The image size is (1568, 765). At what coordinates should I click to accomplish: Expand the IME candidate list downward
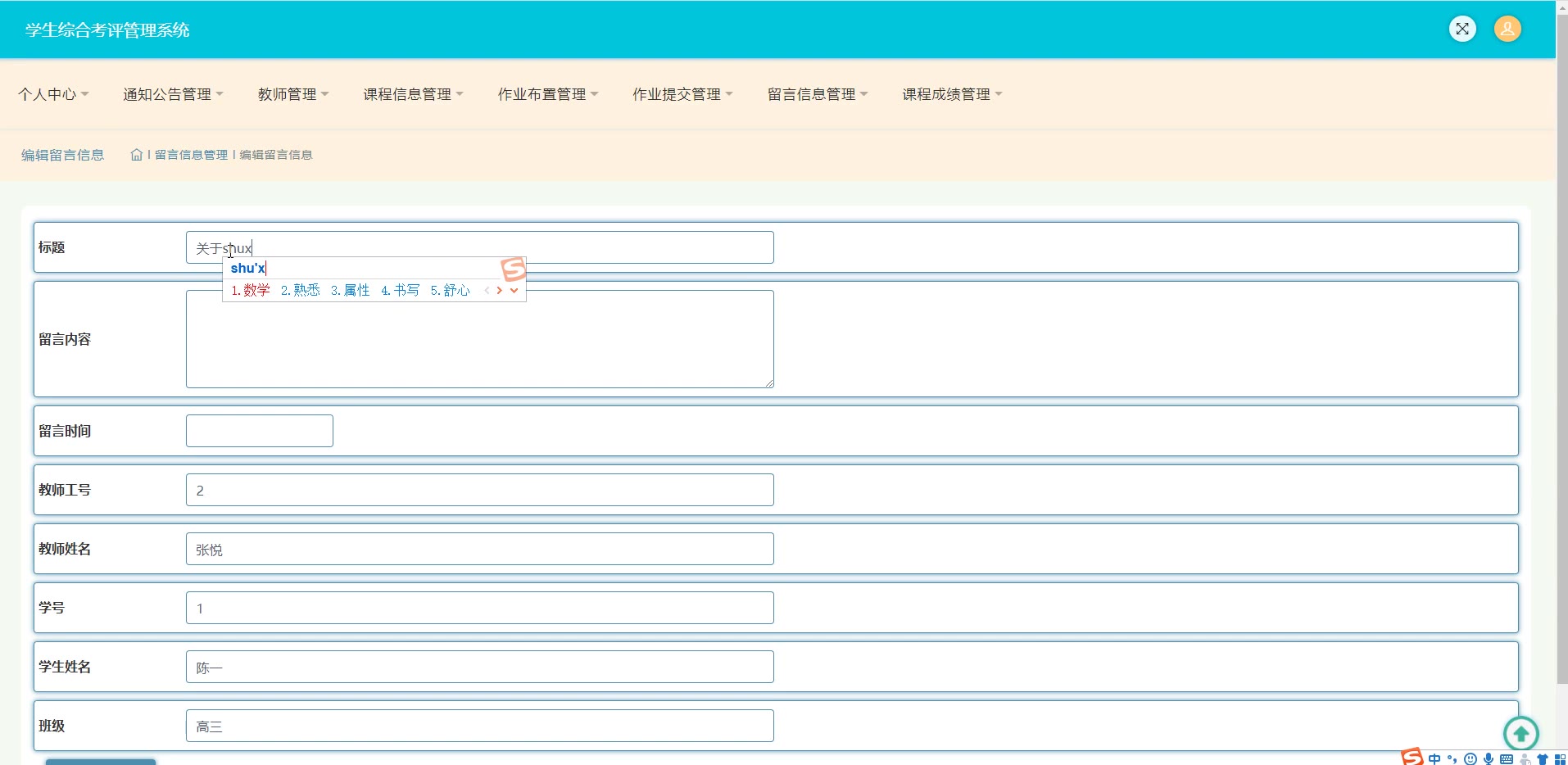pos(514,290)
